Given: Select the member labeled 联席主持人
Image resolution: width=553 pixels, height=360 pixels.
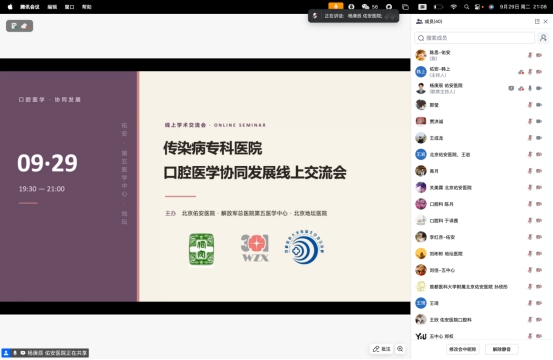Looking at the screenshot, I should (x=482, y=88).
